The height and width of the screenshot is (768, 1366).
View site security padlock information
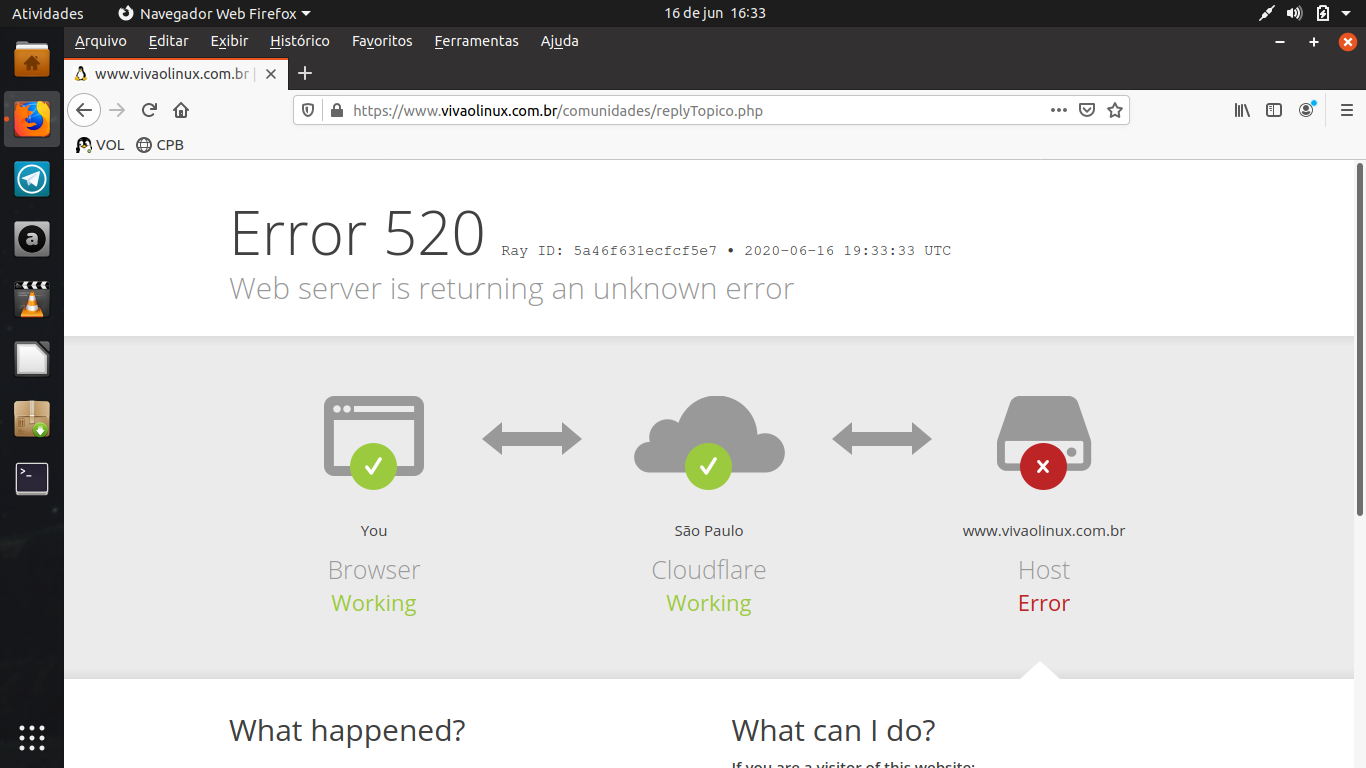click(336, 110)
